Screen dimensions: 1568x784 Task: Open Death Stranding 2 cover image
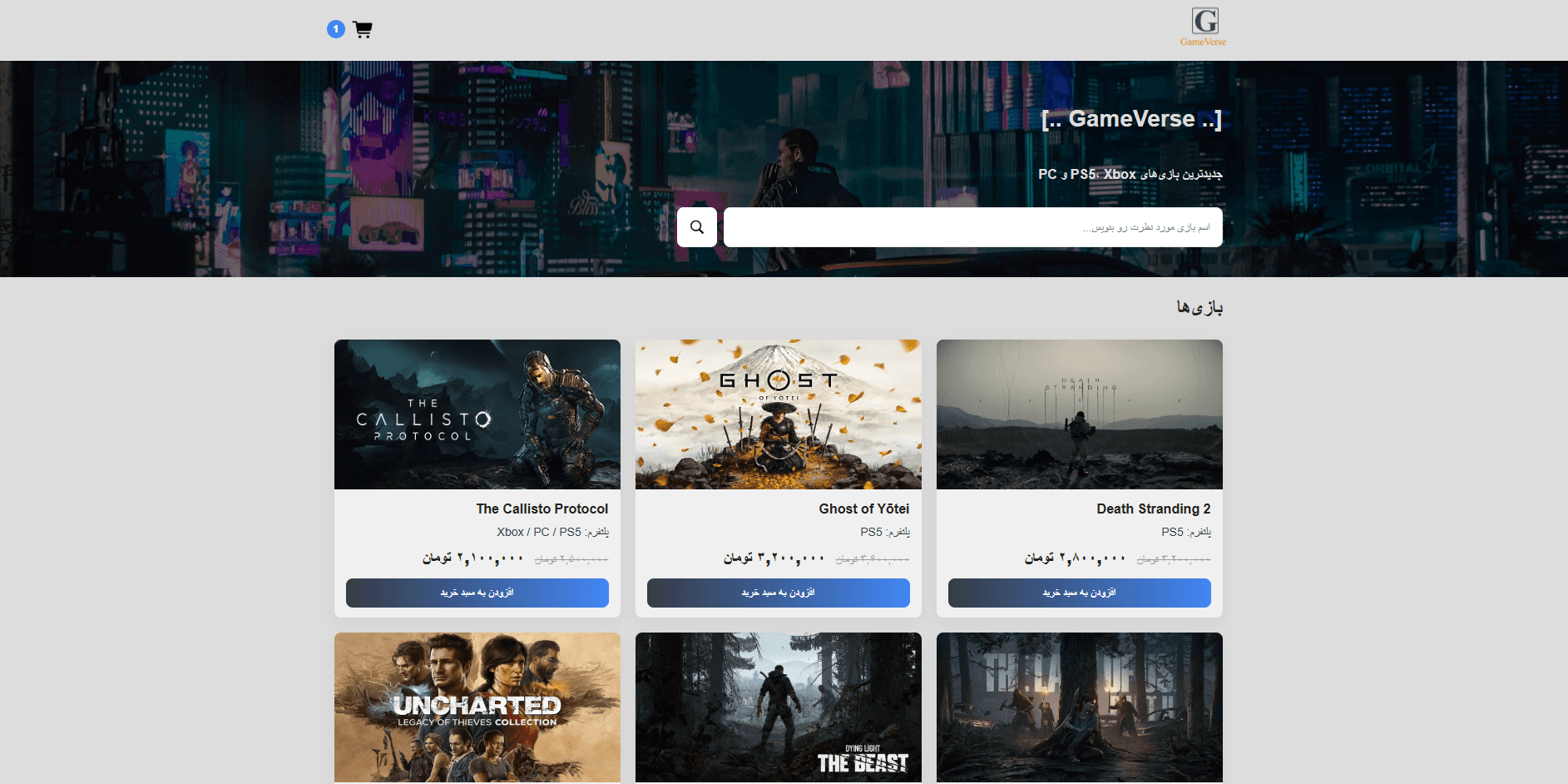click(x=1080, y=414)
